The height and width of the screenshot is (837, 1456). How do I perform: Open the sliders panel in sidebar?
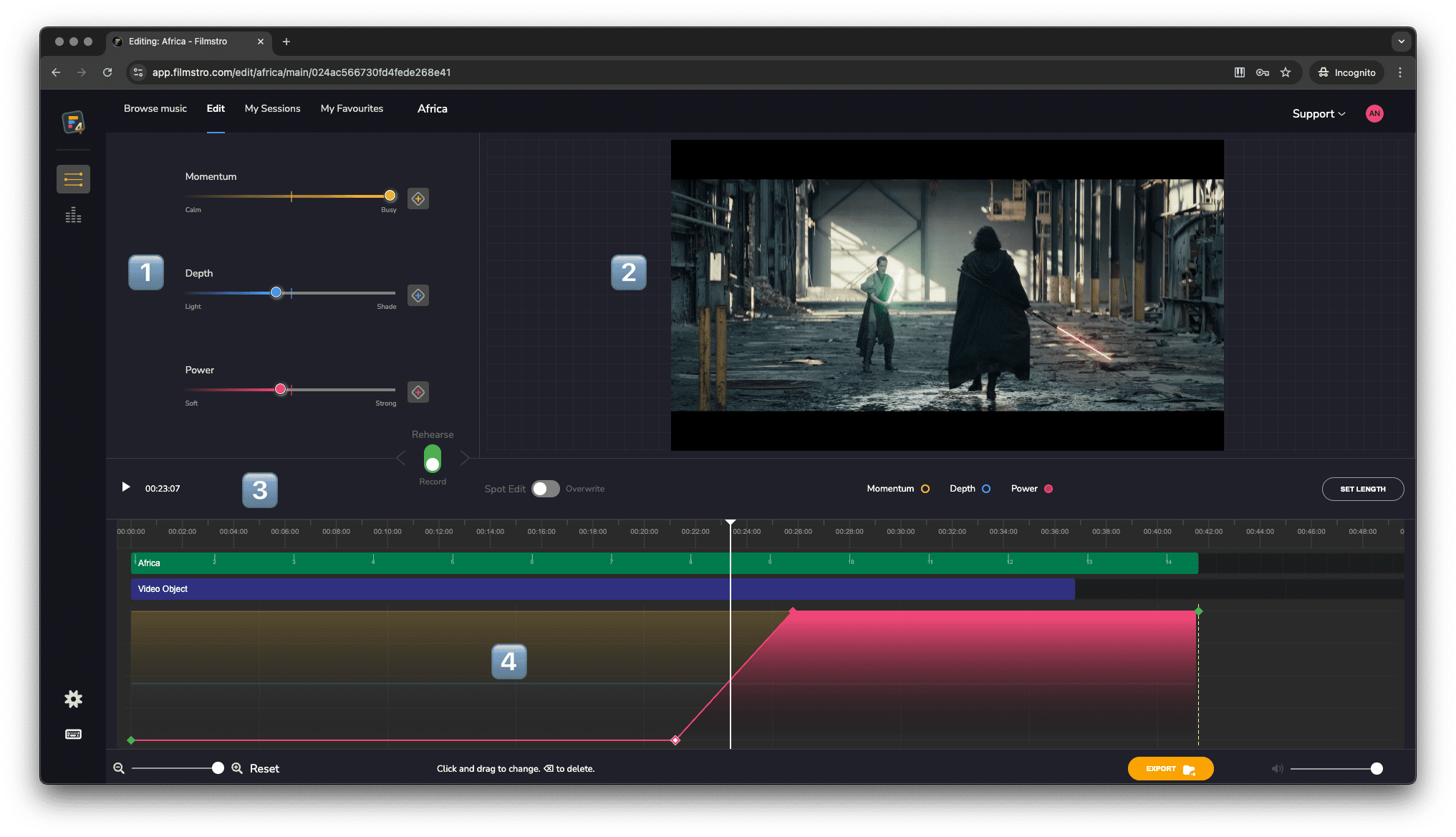pyautogui.click(x=73, y=179)
